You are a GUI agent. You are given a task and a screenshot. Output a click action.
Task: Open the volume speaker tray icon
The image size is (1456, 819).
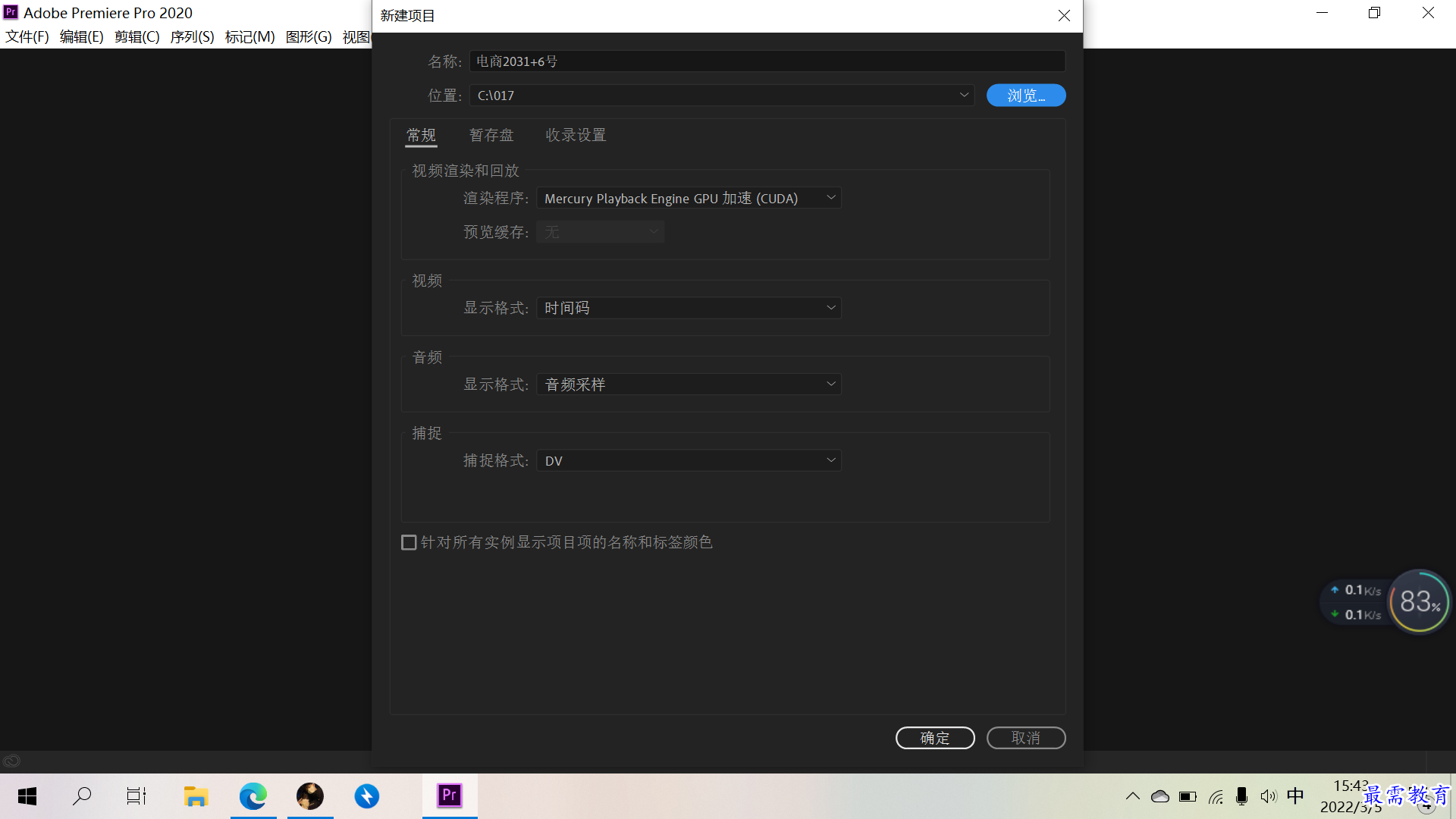1269,796
